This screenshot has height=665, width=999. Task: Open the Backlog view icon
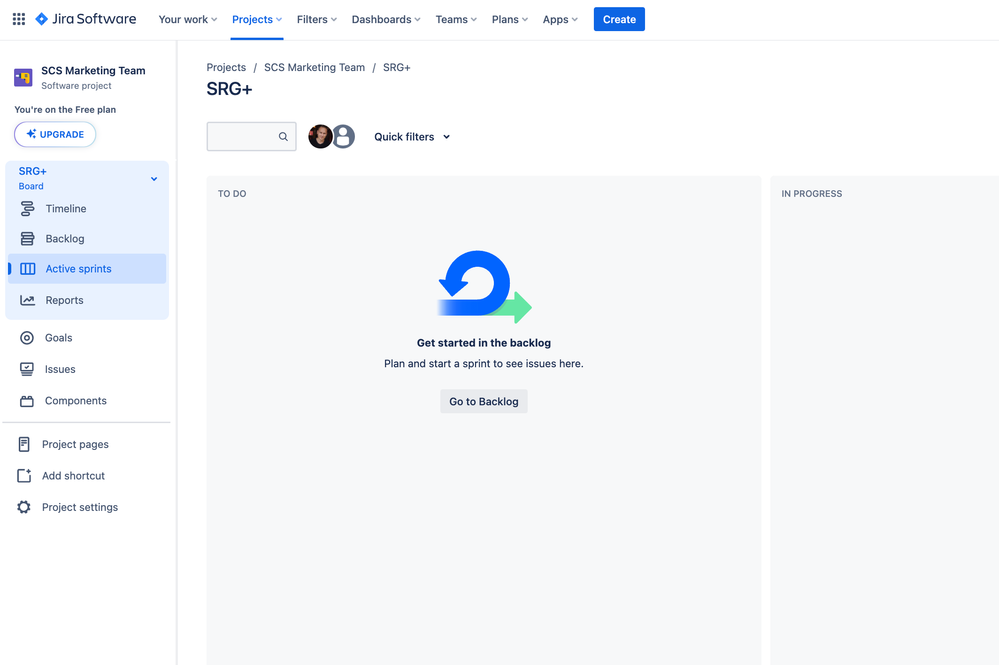click(x=27, y=239)
